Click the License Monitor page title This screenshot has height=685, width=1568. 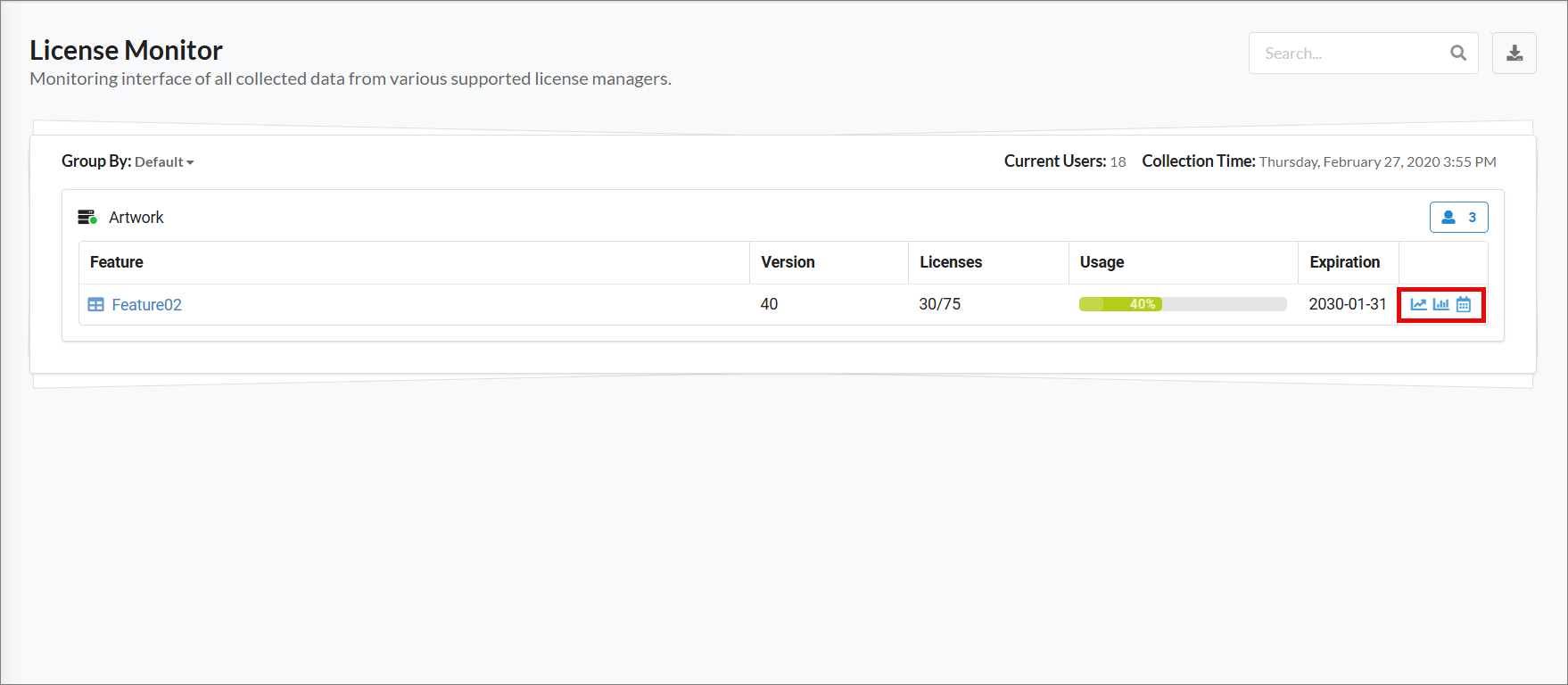pyautogui.click(x=126, y=50)
